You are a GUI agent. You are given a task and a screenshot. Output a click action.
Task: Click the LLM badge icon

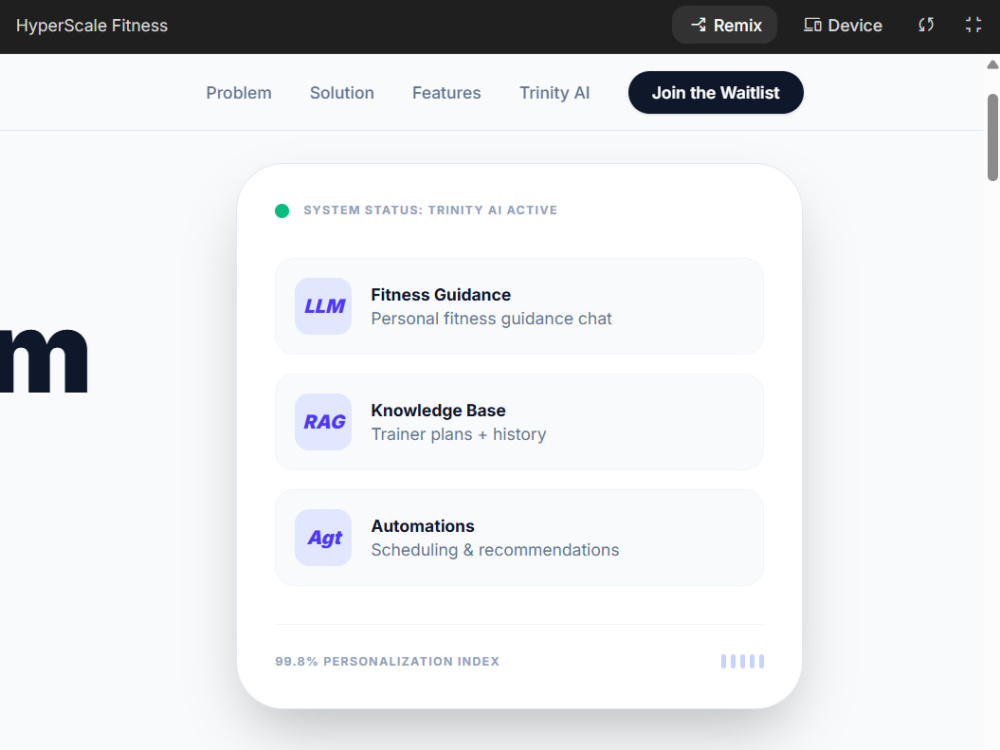323,306
